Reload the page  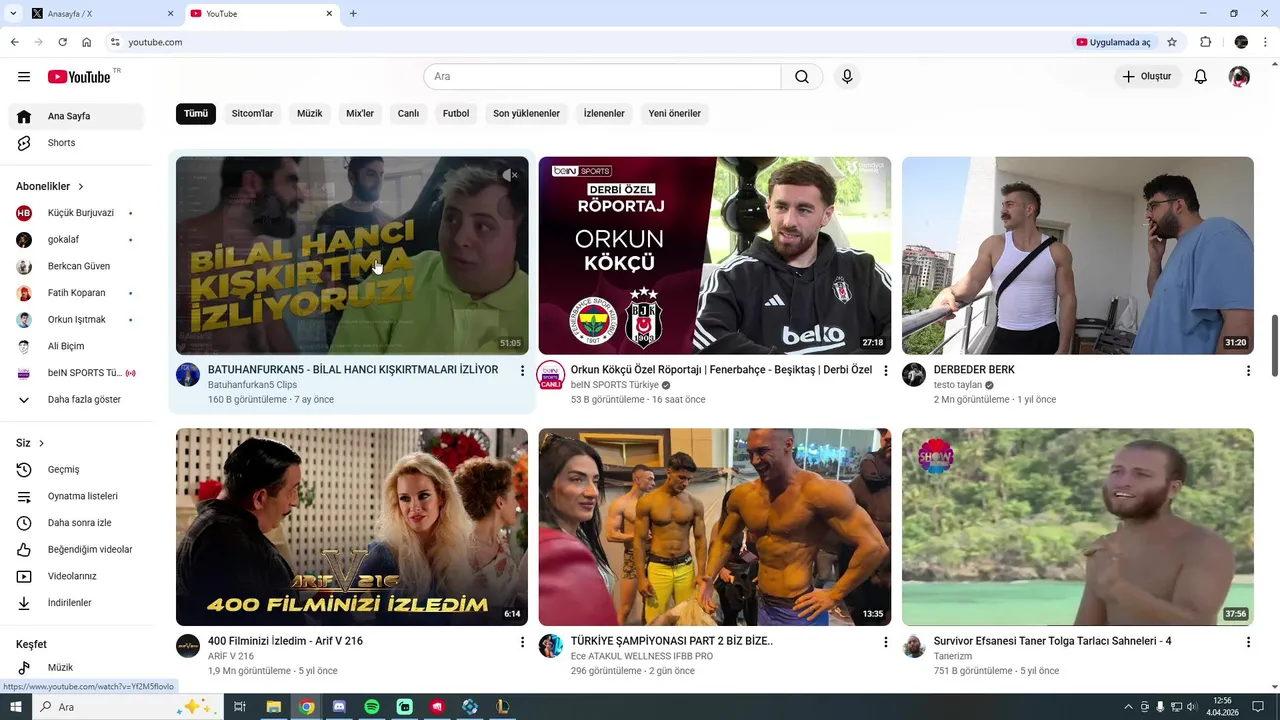(62, 42)
